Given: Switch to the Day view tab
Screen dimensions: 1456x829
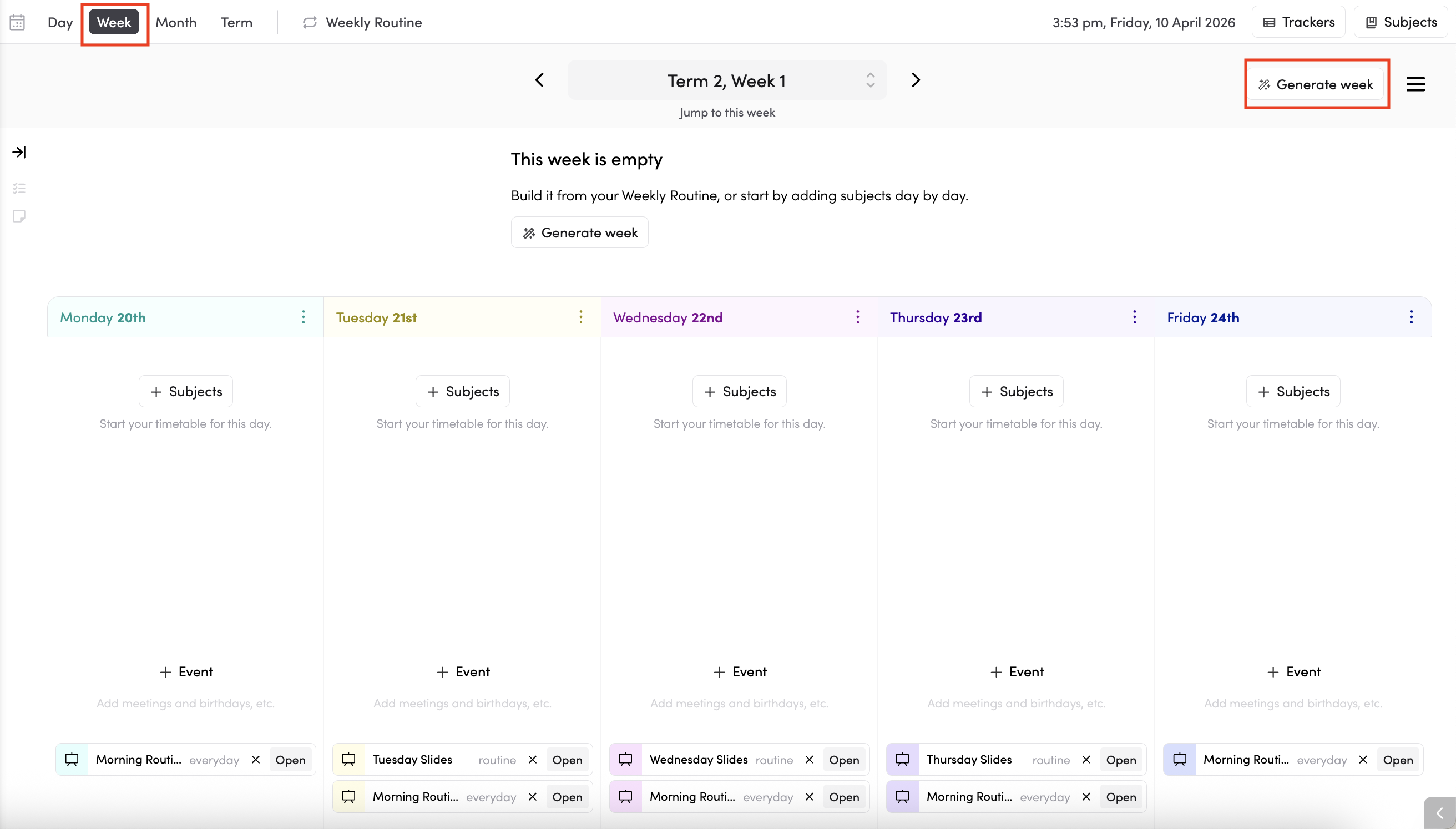Looking at the screenshot, I should [x=60, y=22].
